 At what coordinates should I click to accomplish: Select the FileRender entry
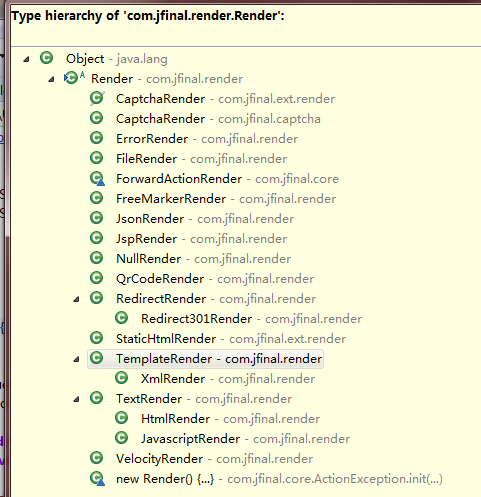[x=201, y=159]
